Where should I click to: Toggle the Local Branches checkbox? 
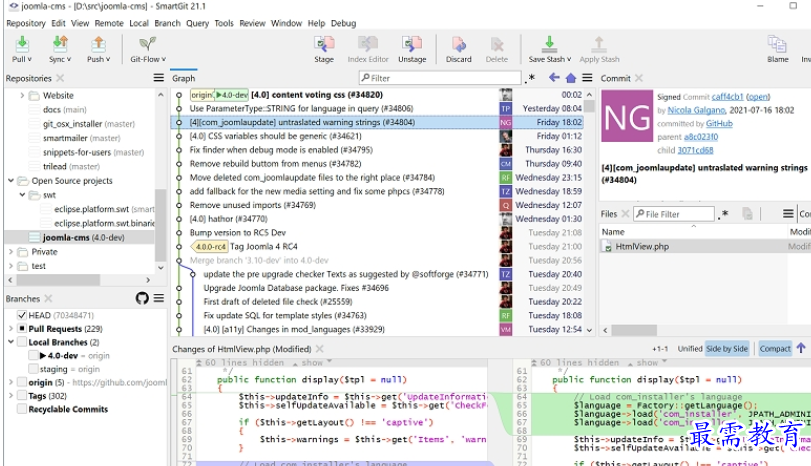pyautogui.click(x=22, y=342)
